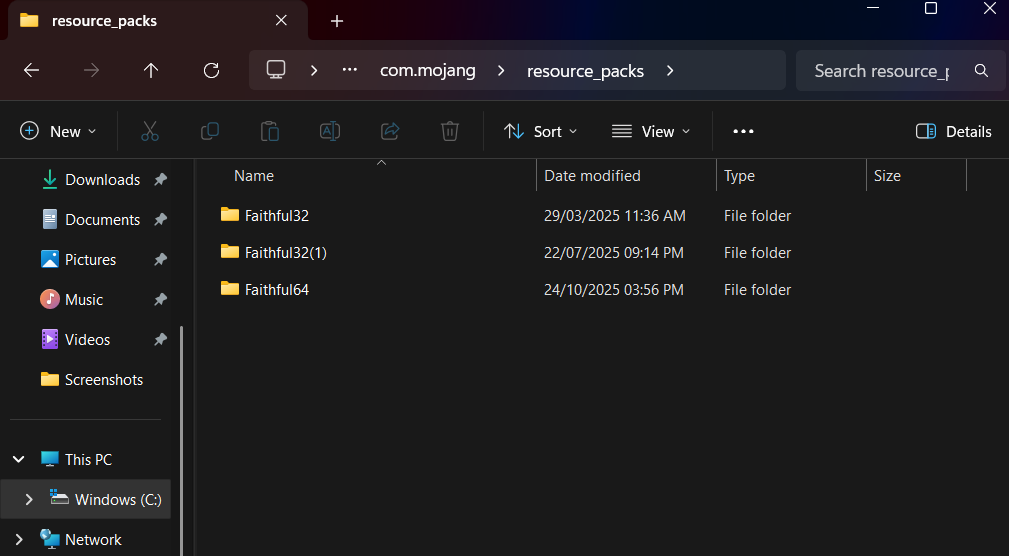The width and height of the screenshot is (1009, 556).
Task: Collapse the This PC tree node
Action: pos(18,459)
